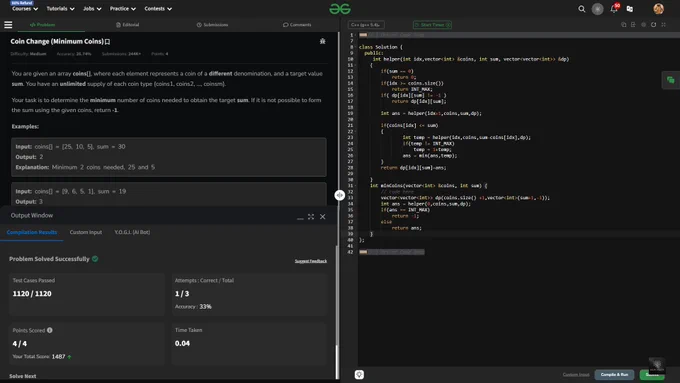
Task: Click the Coin Change (Minimum Coins) title
Action: [57, 42]
